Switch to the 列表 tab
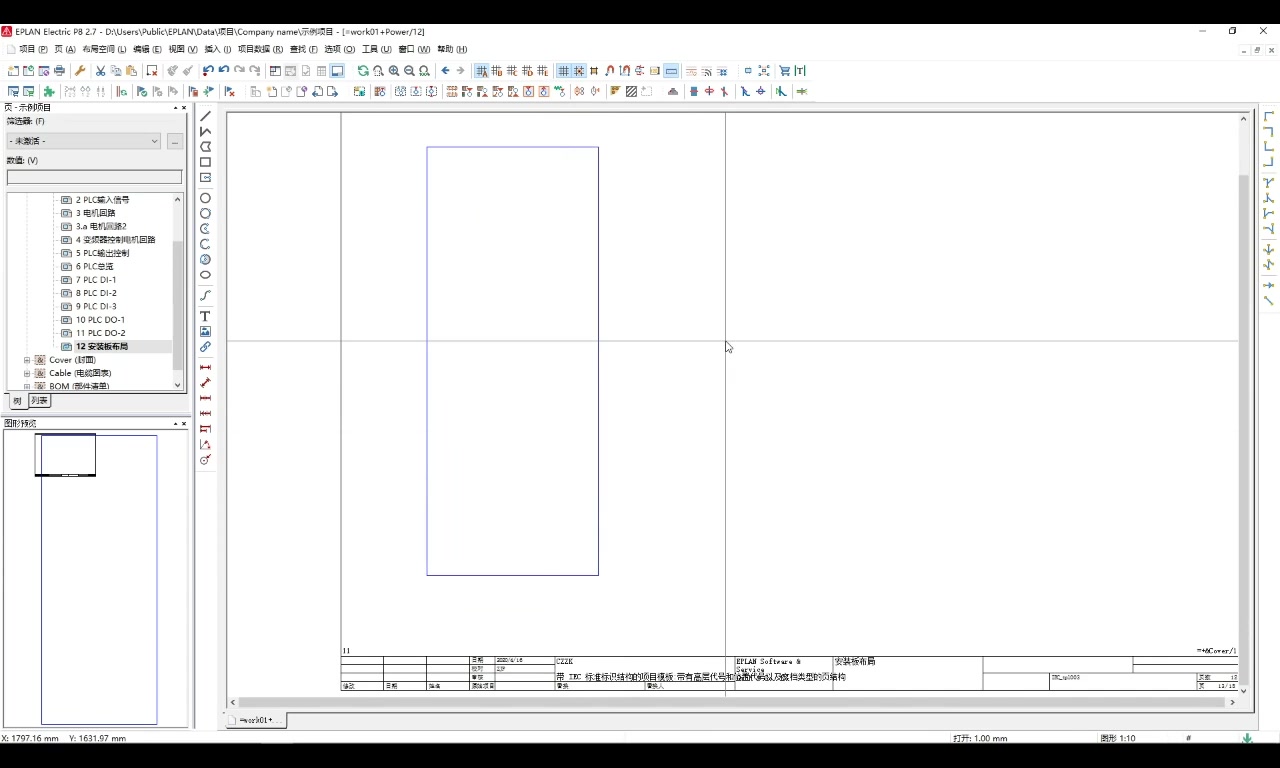 [39, 401]
